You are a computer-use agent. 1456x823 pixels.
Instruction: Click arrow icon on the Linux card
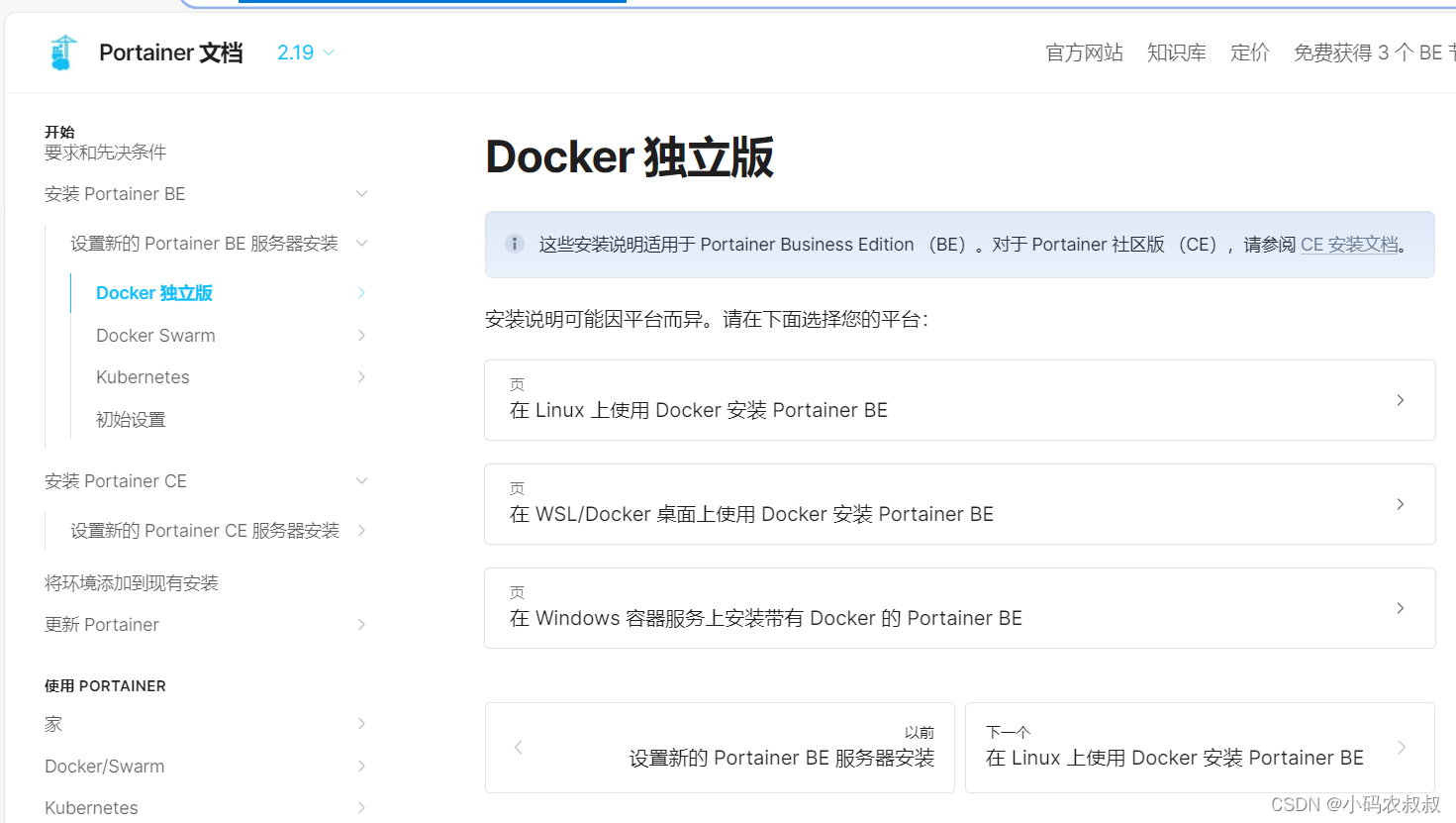coord(1400,400)
